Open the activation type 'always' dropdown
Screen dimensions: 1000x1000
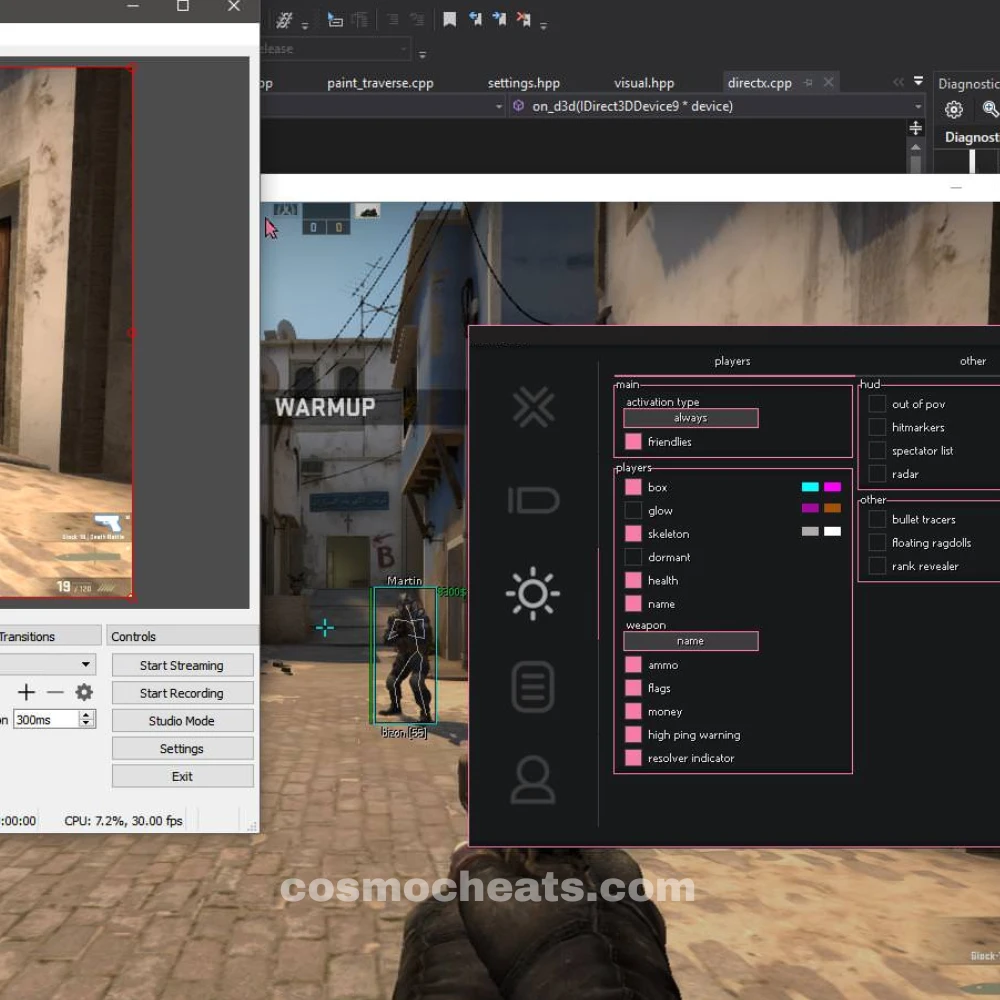[690, 418]
